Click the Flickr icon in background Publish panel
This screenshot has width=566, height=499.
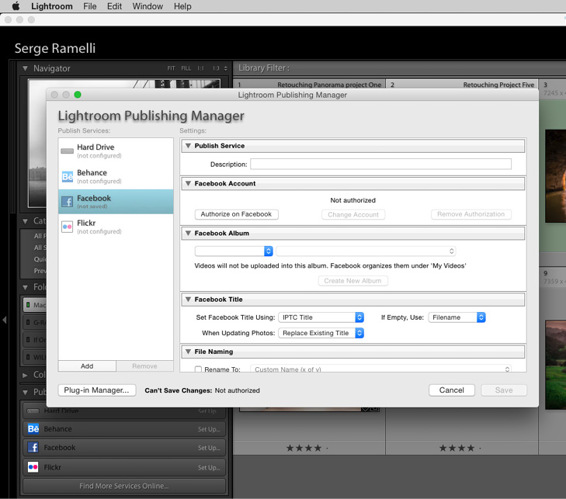33,467
